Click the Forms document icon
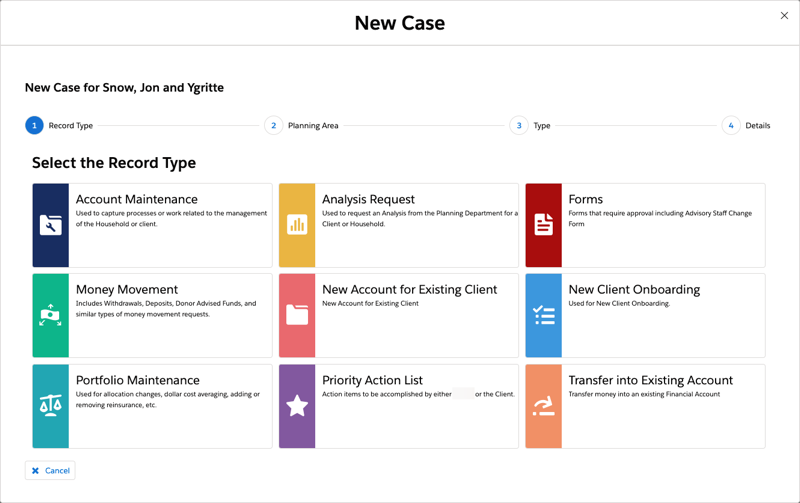Image resolution: width=800 pixels, height=503 pixels. pyautogui.click(x=543, y=225)
